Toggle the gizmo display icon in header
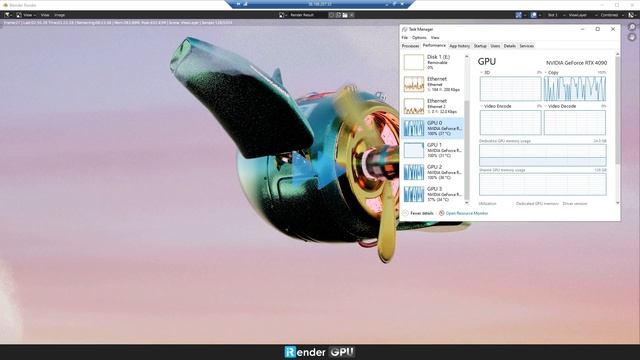This screenshot has width=640, height=360. coord(520,15)
